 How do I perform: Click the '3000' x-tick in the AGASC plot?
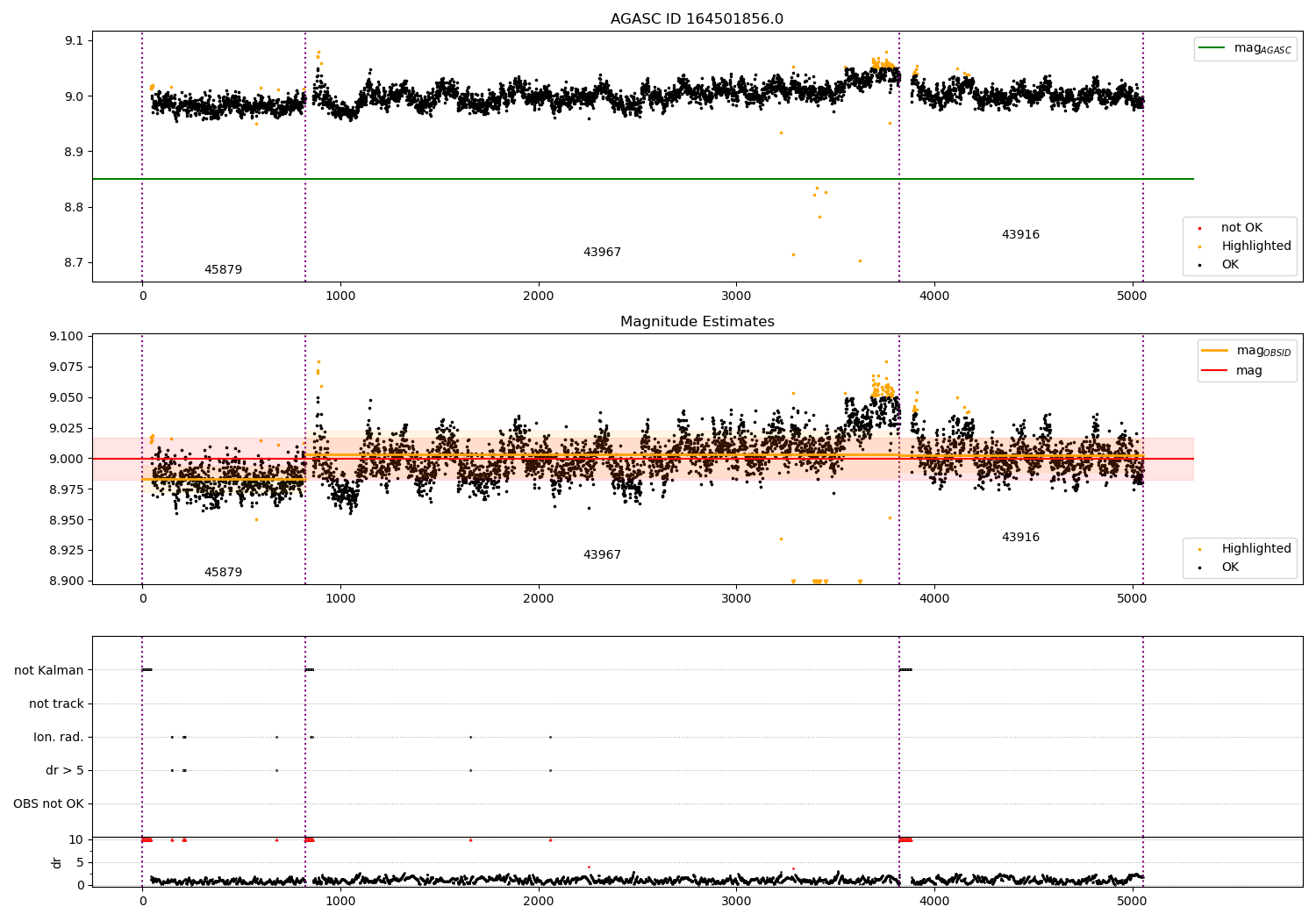[736, 296]
